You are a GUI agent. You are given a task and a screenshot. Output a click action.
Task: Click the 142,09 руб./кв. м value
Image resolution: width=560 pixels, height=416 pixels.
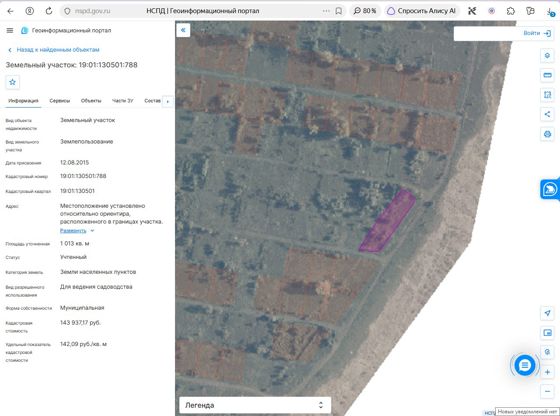coord(83,344)
